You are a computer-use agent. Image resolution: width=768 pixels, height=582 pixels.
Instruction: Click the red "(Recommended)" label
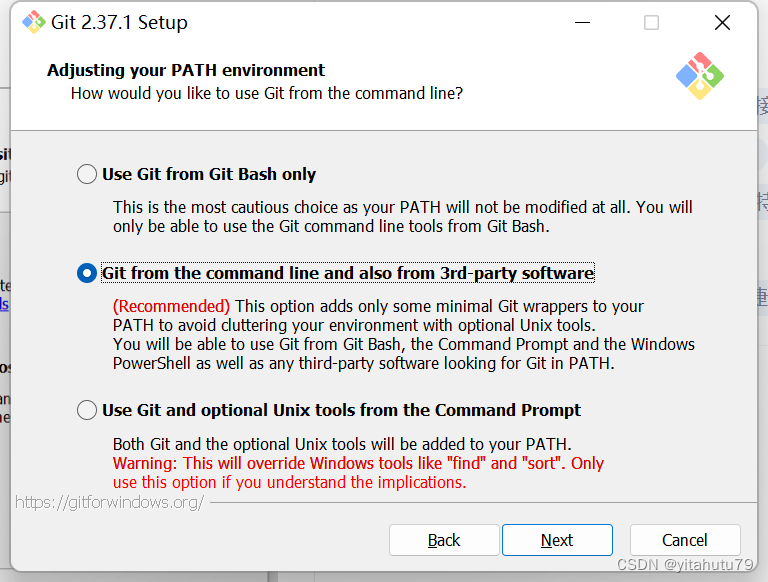click(171, 306)
